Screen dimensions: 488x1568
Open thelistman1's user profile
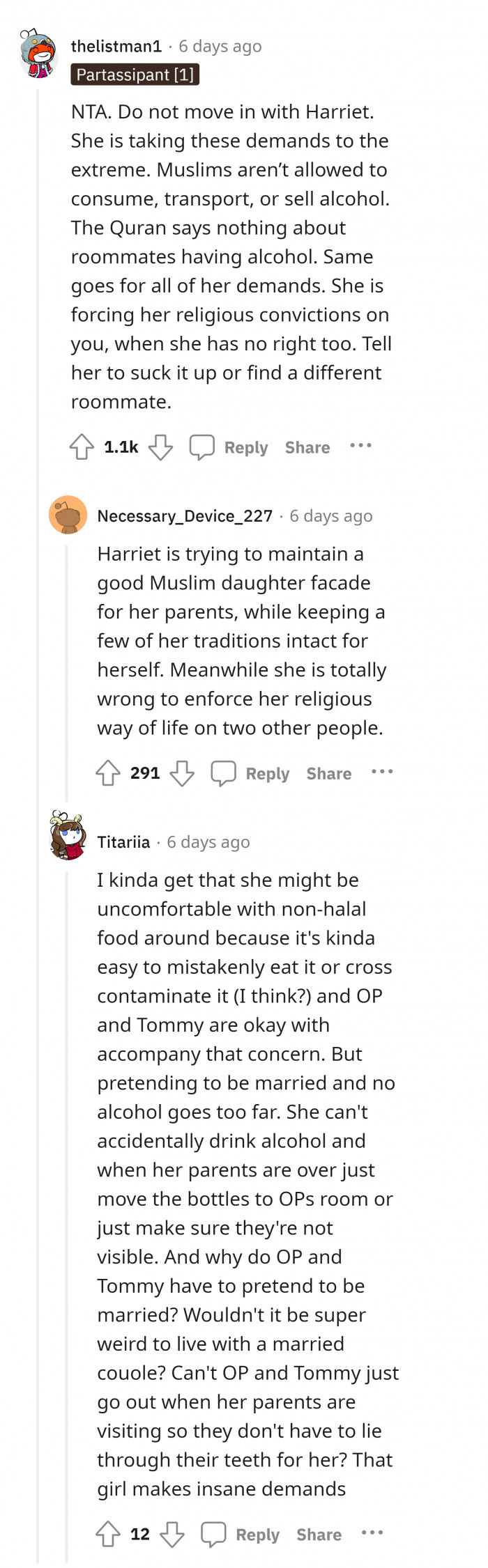point(116,47)
